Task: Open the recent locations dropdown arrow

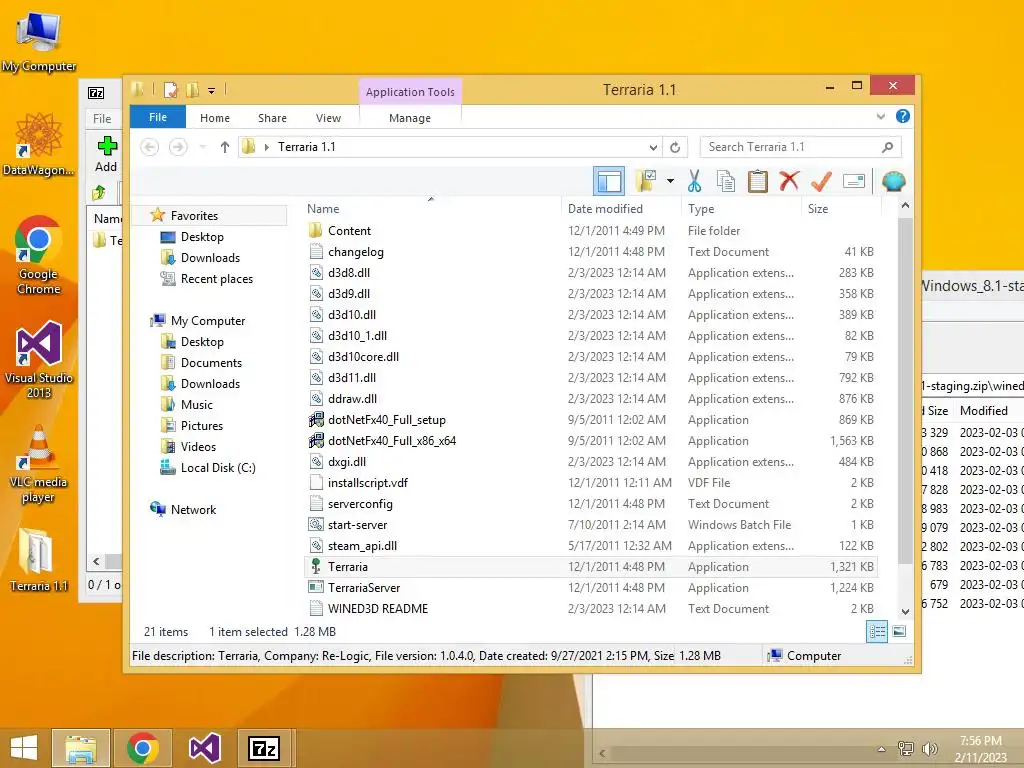Action: [203, 147]
